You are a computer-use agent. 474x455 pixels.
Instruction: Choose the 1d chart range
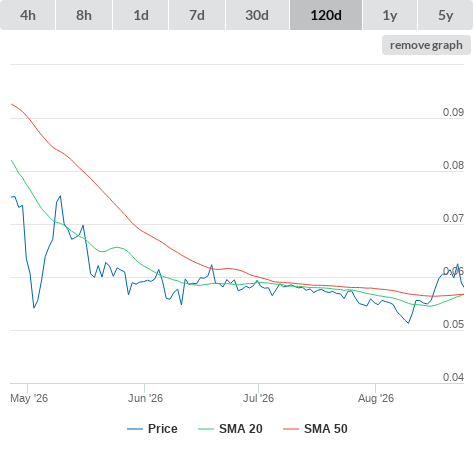(141, 15)
